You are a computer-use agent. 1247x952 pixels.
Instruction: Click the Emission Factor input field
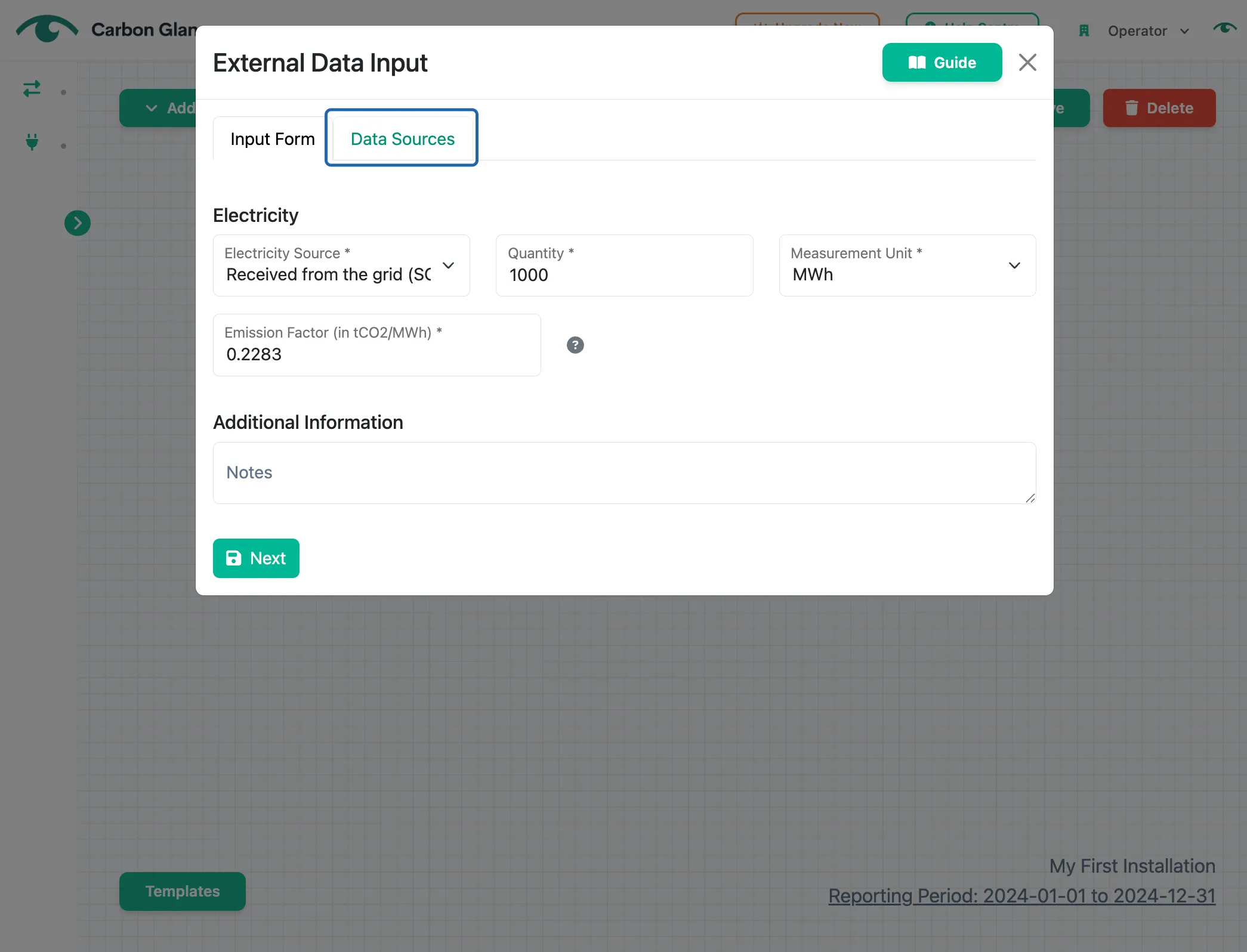pyautogui.click(x=377, y=345)
